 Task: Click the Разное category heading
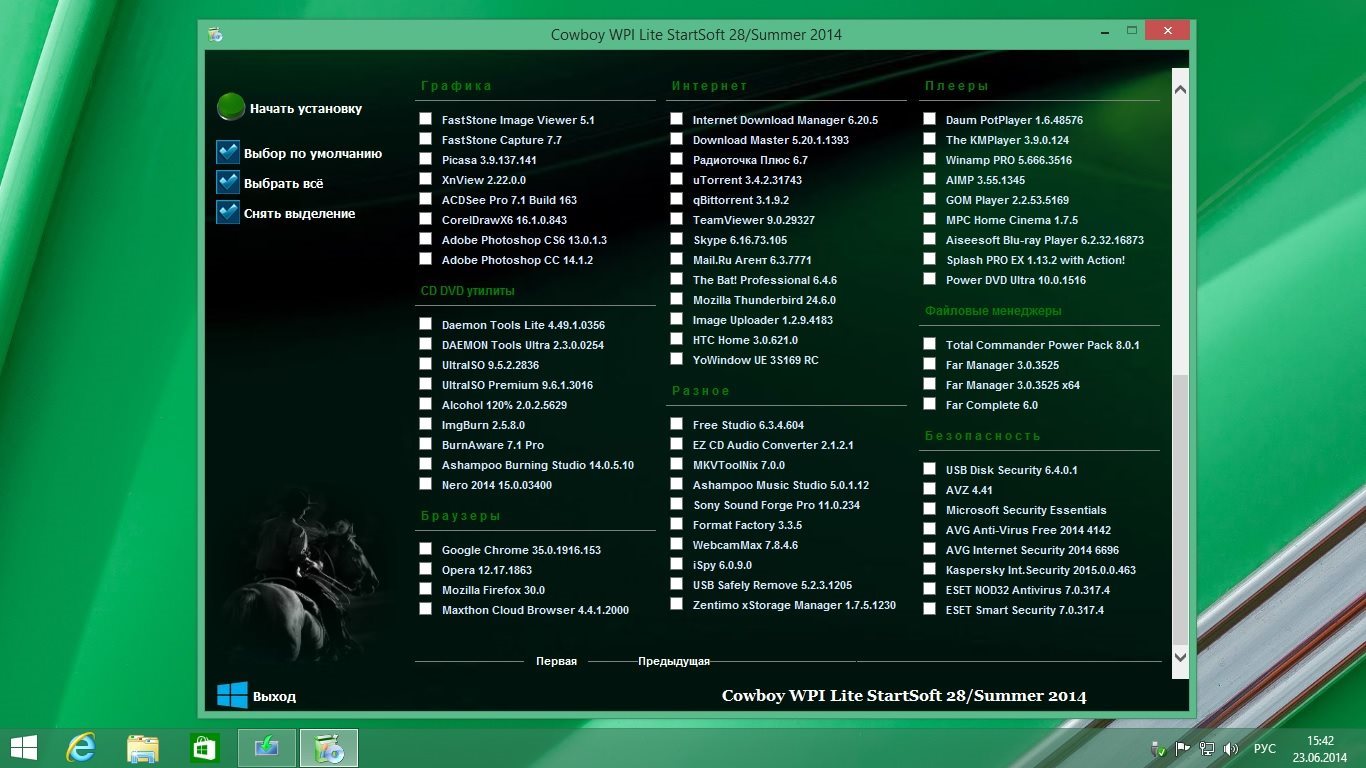(x=700, y=391)
